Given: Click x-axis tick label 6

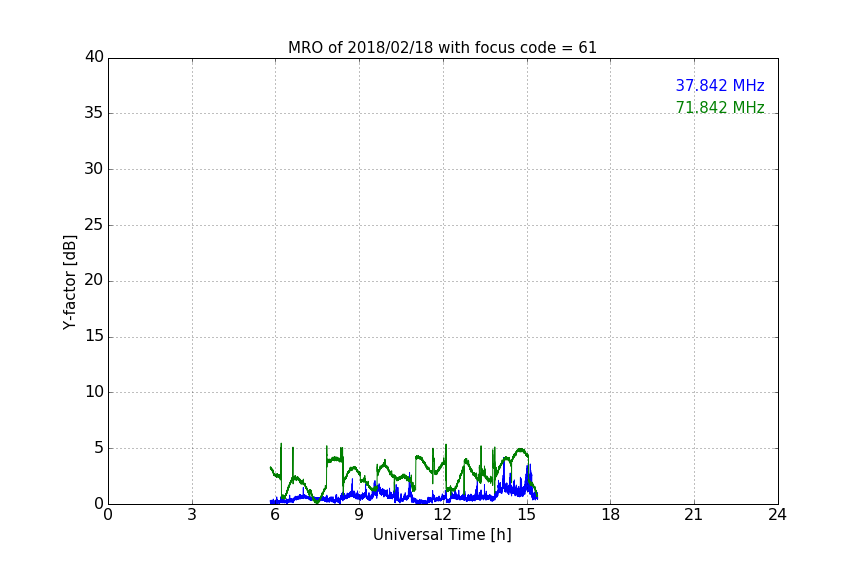Looking at the screenshot, I should (276, 515).
